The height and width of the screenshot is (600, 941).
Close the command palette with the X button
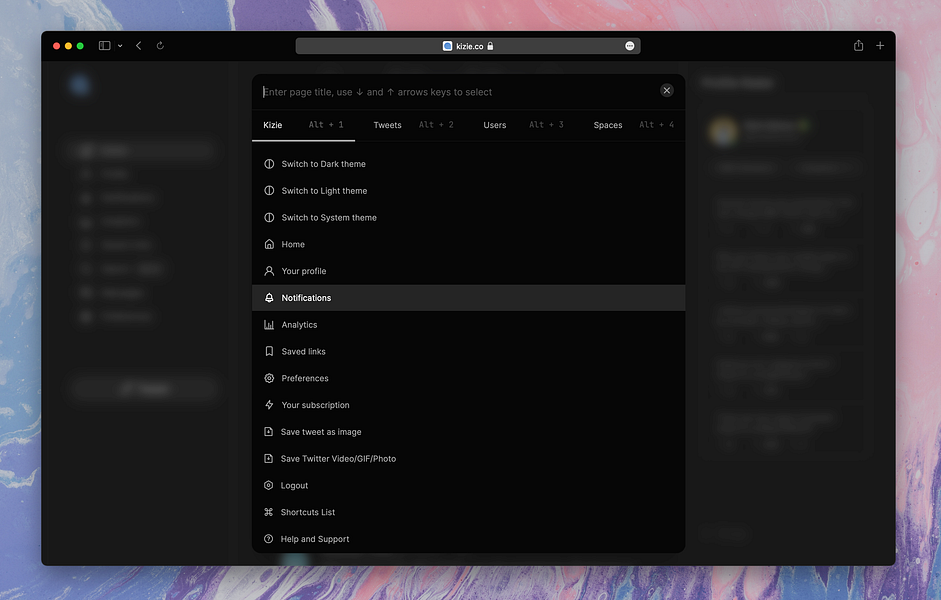(x=667, y=91)
